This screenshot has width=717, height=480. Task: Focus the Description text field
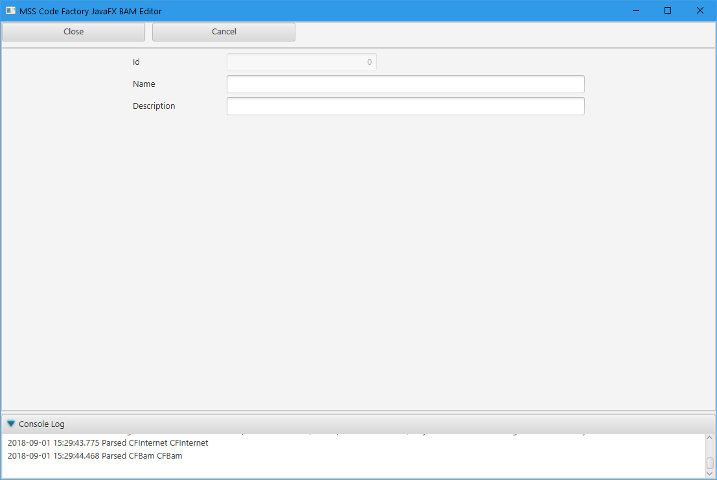pyautogui.click(x=405, y=106)
